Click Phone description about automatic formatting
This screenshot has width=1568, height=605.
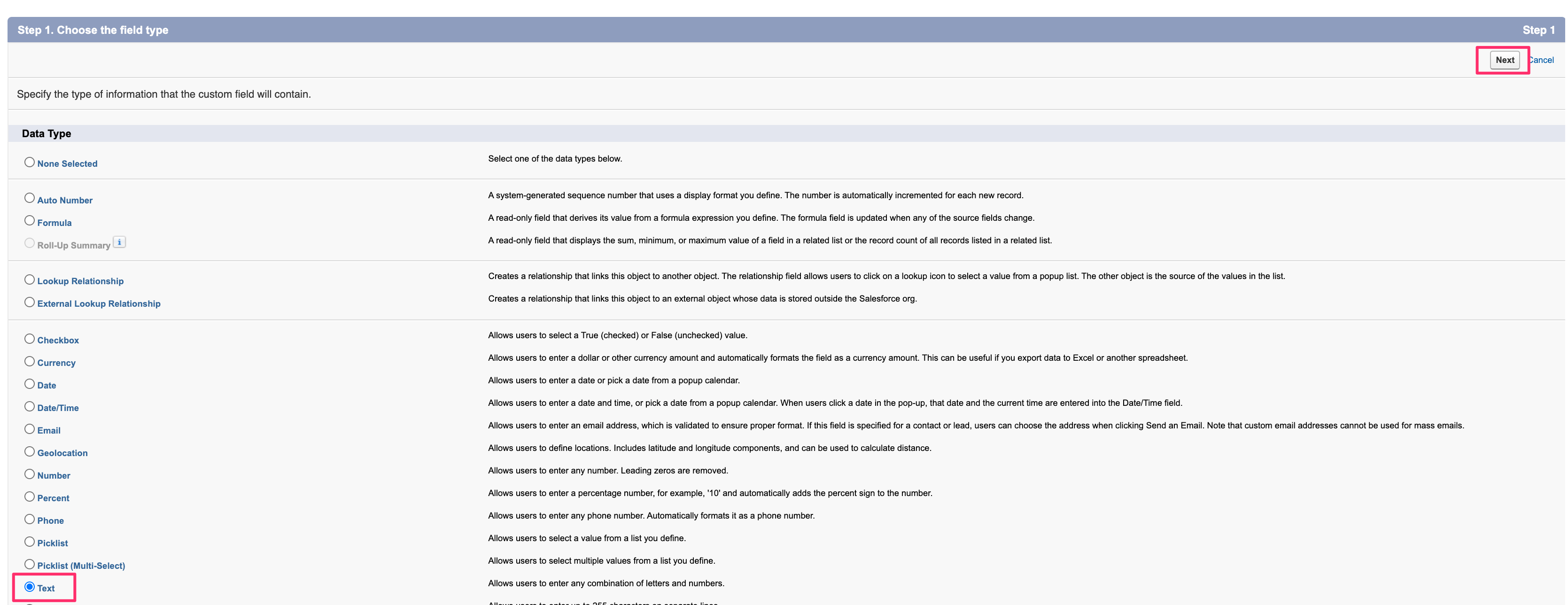tap(651, 516)
